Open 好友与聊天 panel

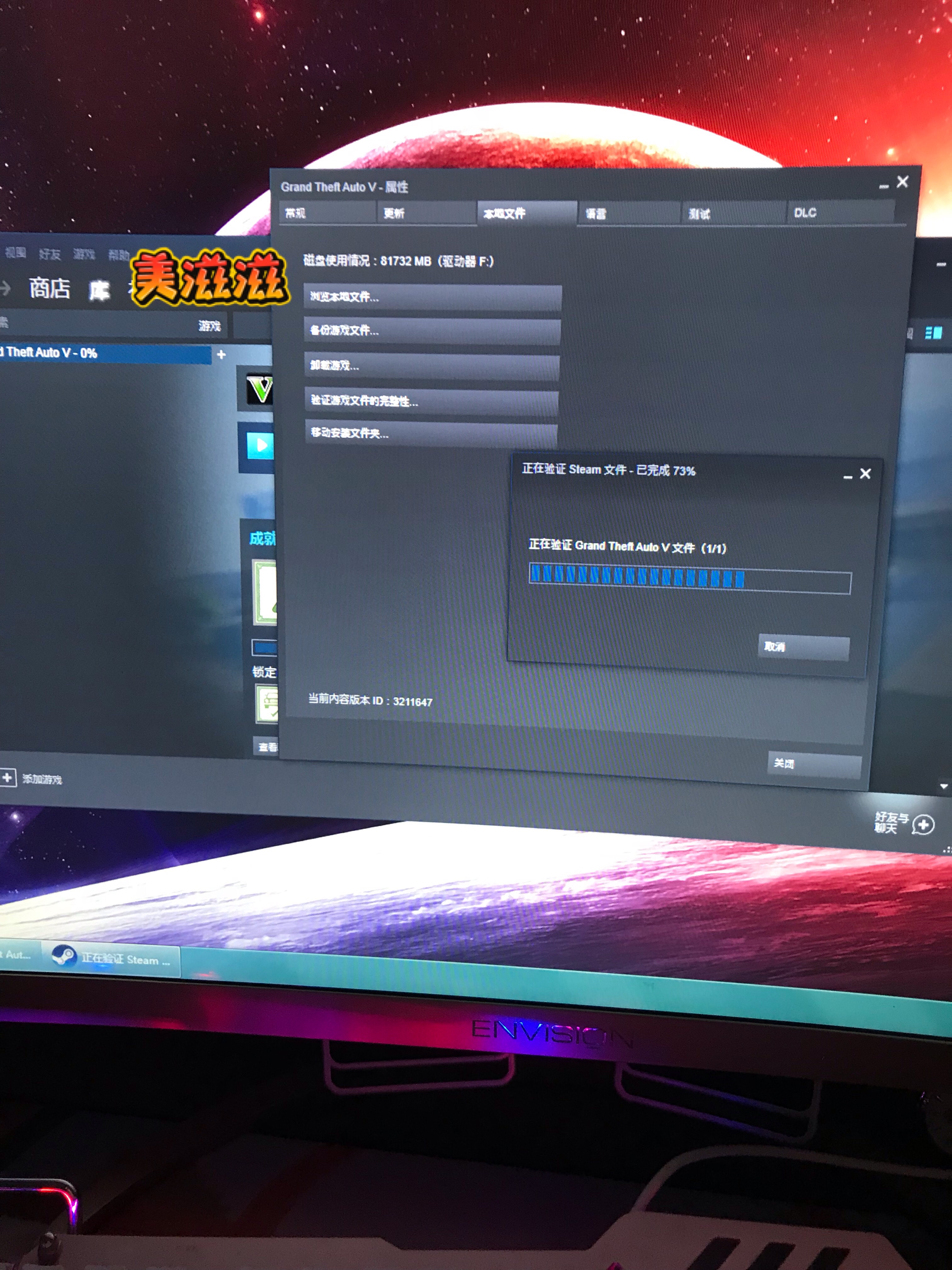[x=891, y=823]
